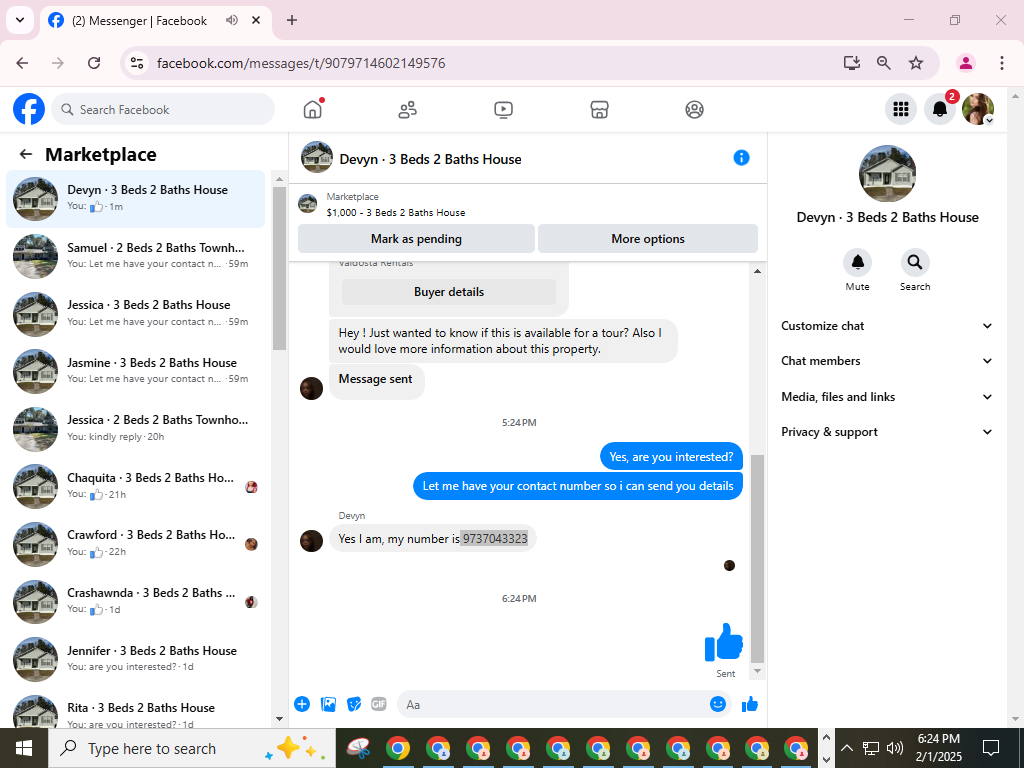
Task: Mute the conversation with the bell icon
Action: coord(857,263)
